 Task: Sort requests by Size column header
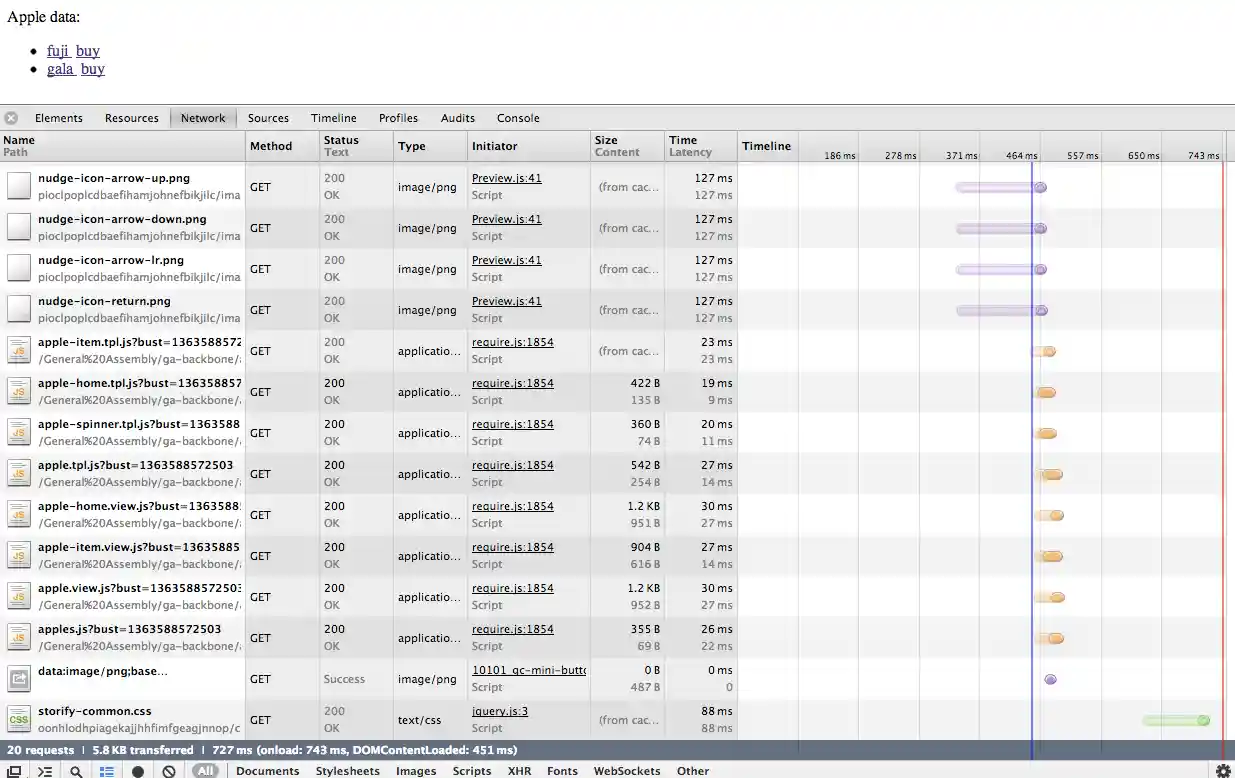click(606, 140)
